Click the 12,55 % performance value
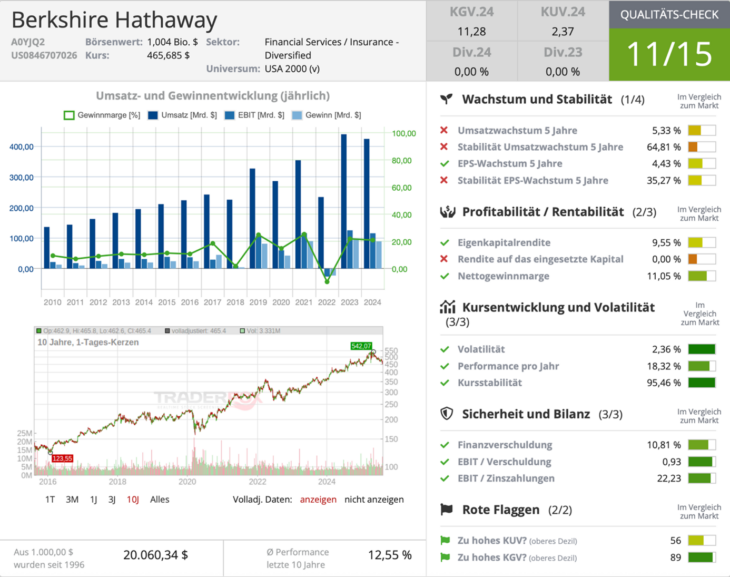The height and width of the screenshot is (577, 730). point(390,555)
